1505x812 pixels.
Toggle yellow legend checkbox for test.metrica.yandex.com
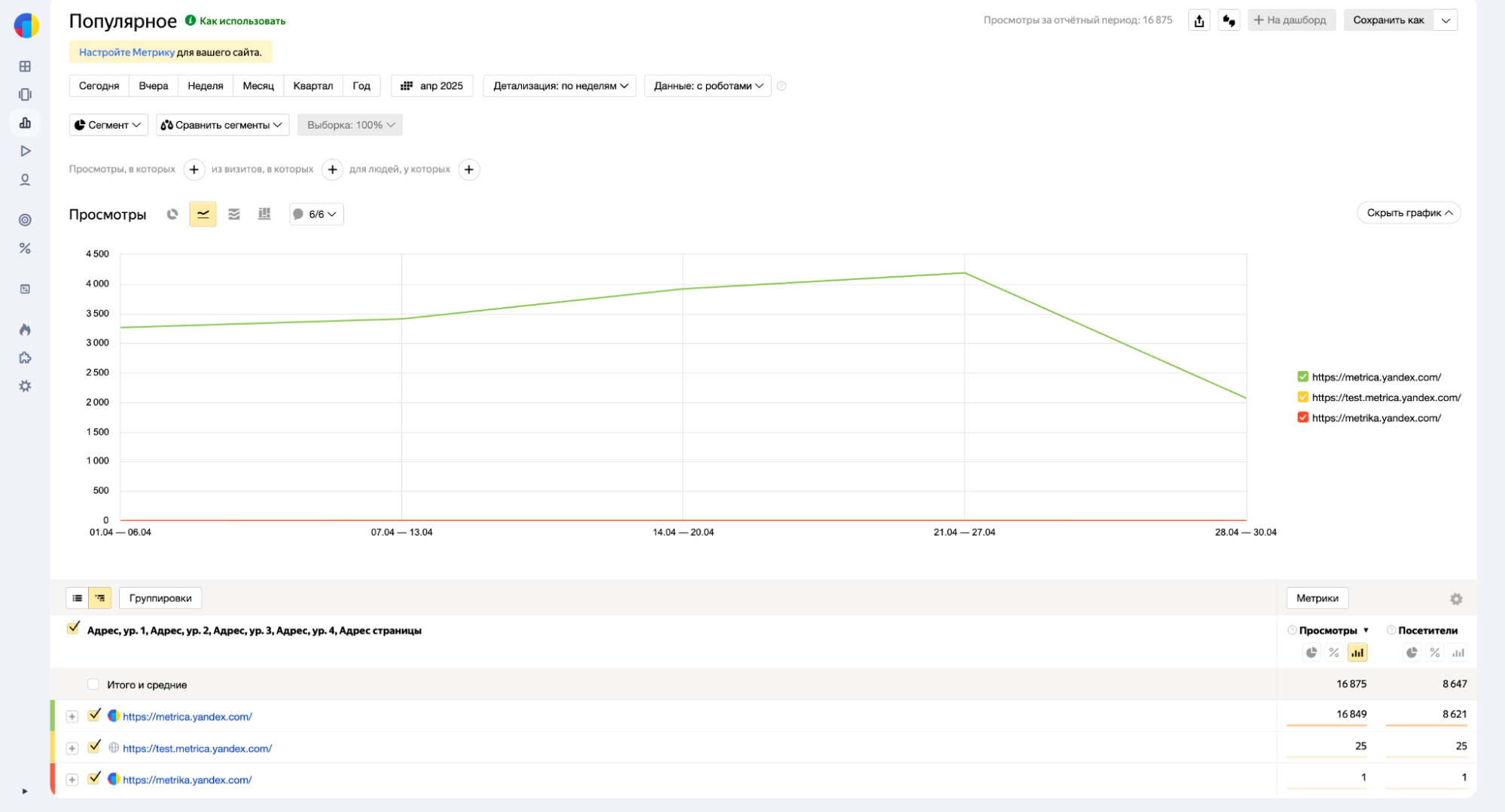(x=1302, y=397)
